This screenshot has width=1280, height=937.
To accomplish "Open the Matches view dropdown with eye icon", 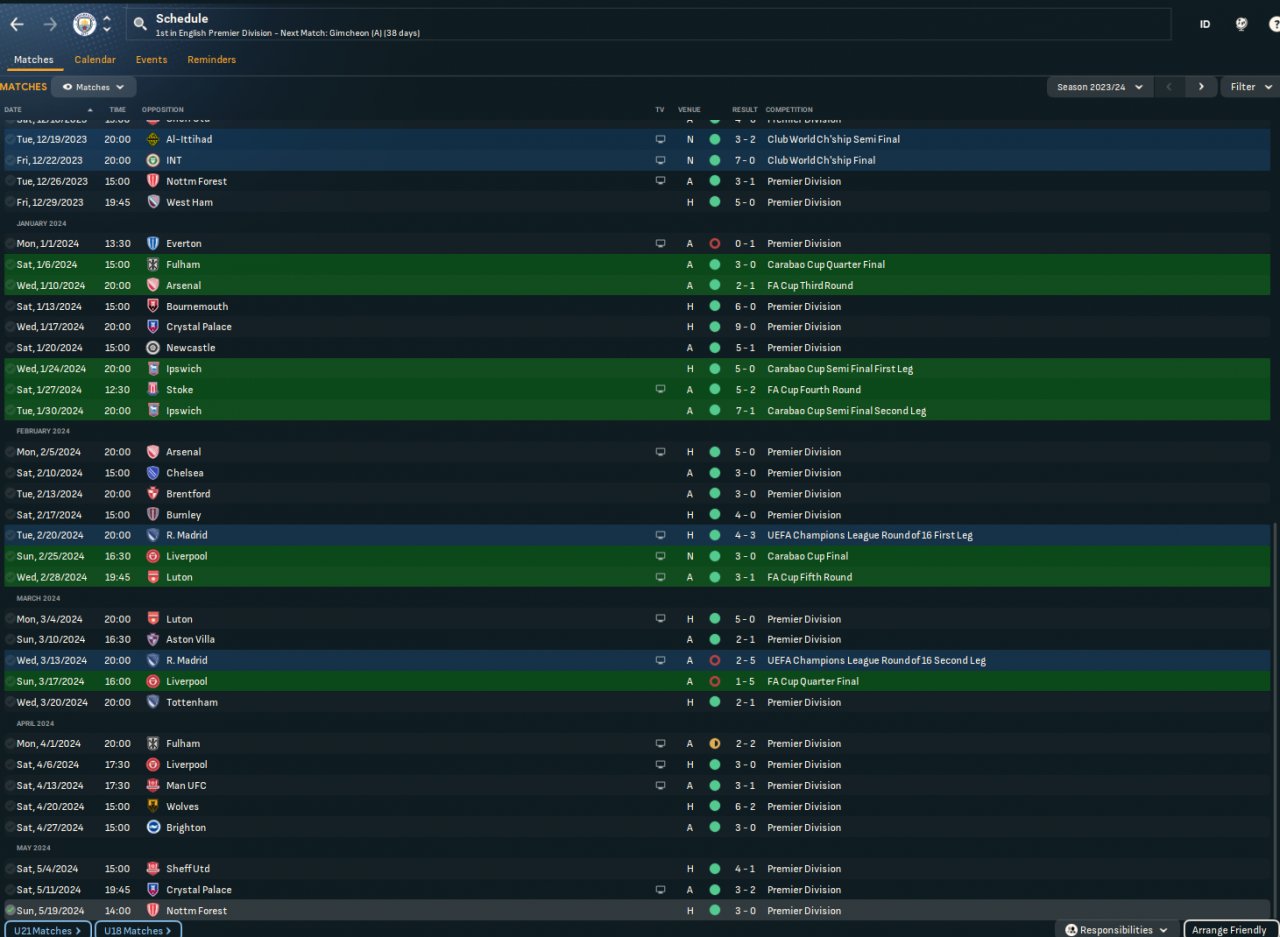I will coord(94,87).
